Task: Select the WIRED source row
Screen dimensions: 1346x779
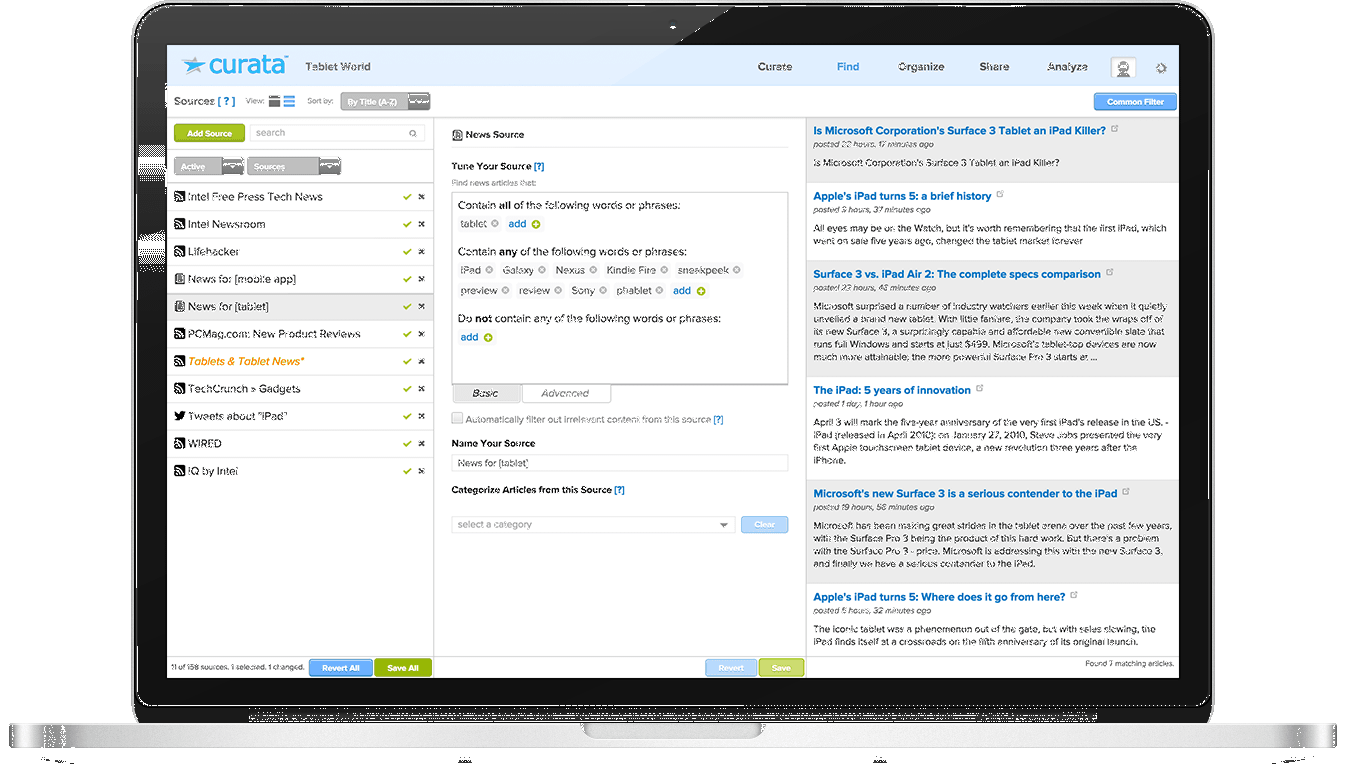Action: pyautogui.click(x=300, y=443)
